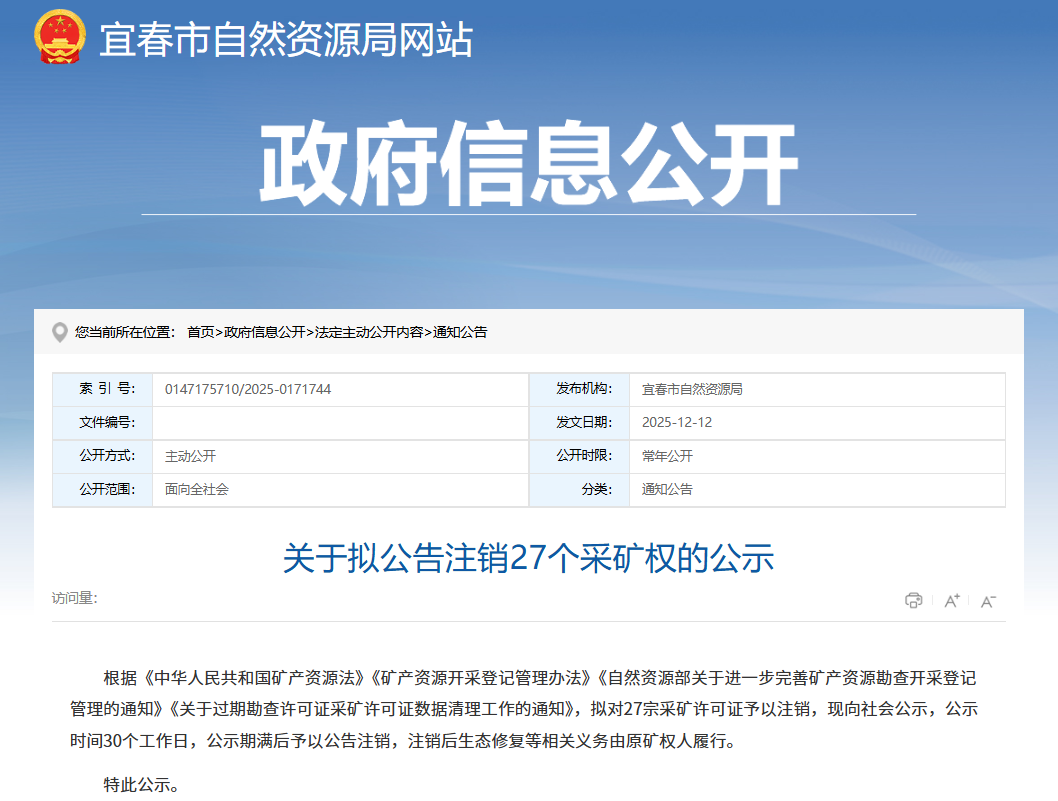
Task: Click the national emblem logo
Action: [x=60, y=40]
